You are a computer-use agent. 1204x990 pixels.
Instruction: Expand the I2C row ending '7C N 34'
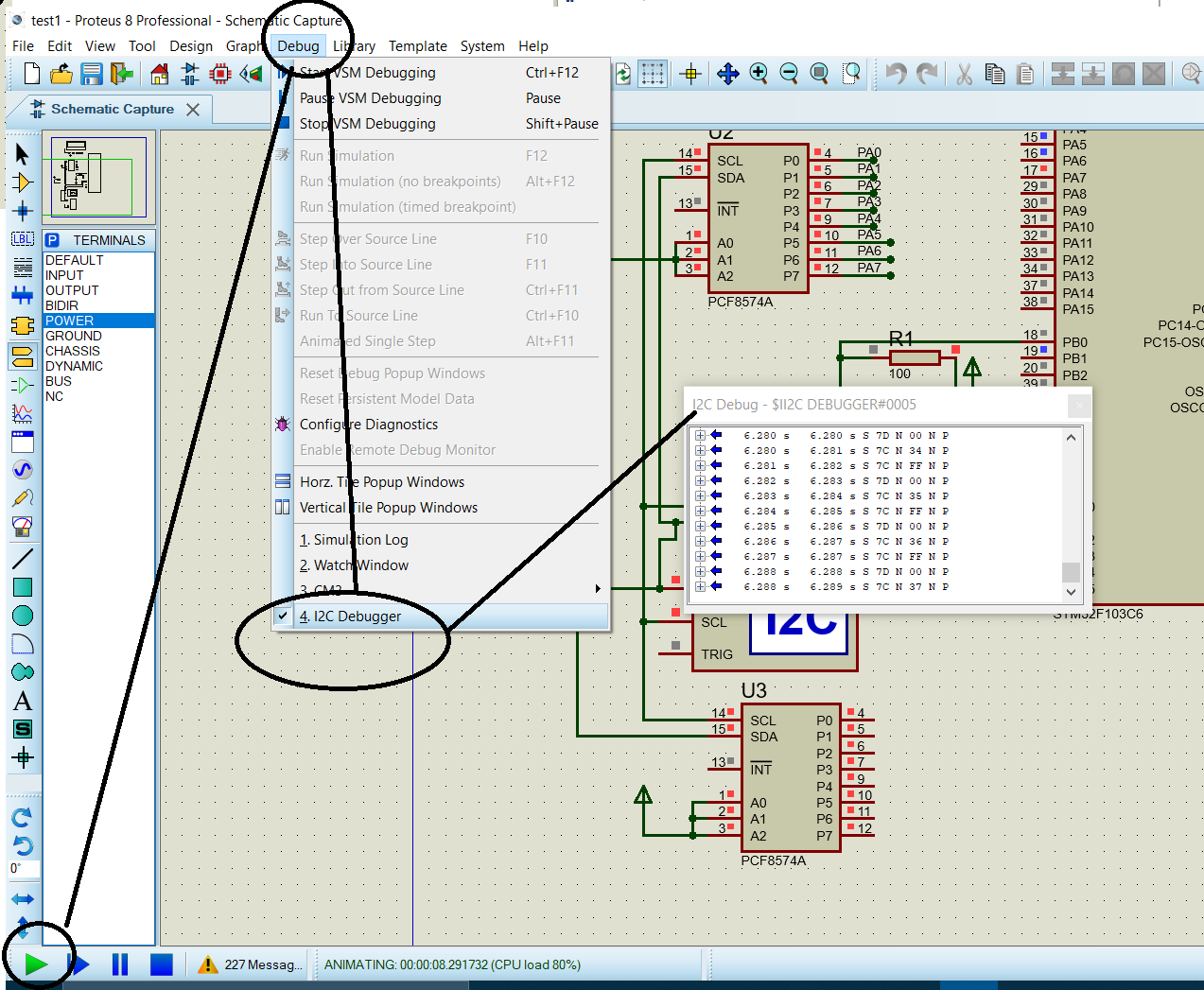pyautogui.click(x=700, y=451)
